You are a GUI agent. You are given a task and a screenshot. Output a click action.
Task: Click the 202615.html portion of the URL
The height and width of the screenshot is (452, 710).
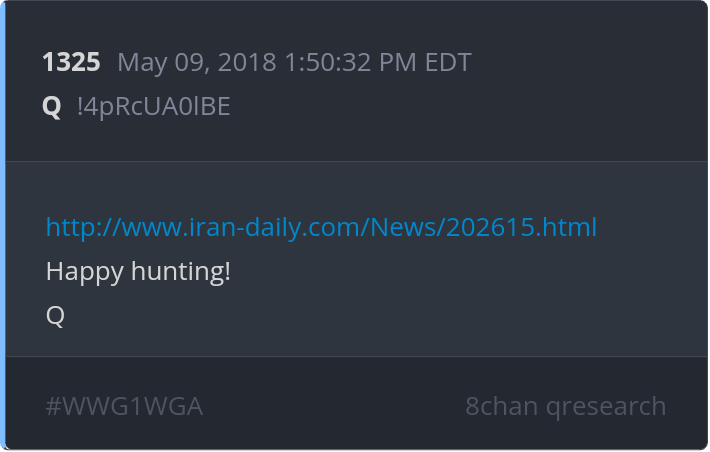(x=521, y=227)
